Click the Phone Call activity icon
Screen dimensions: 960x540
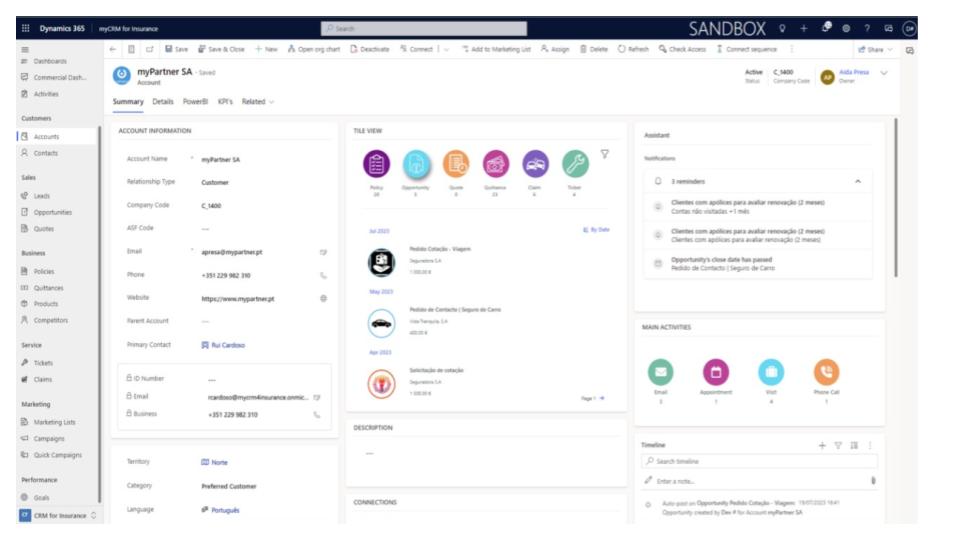point(826,372)
